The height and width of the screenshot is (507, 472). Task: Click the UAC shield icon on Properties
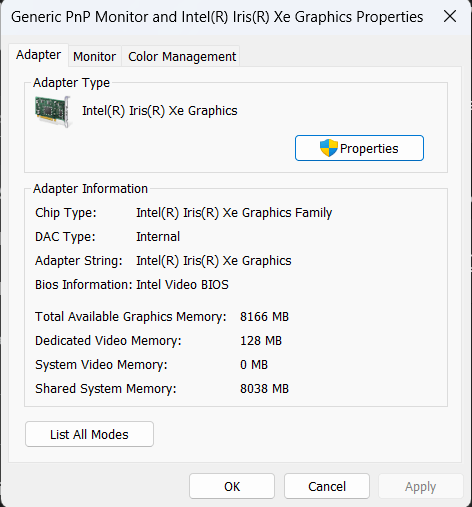[x=329, y=148]
